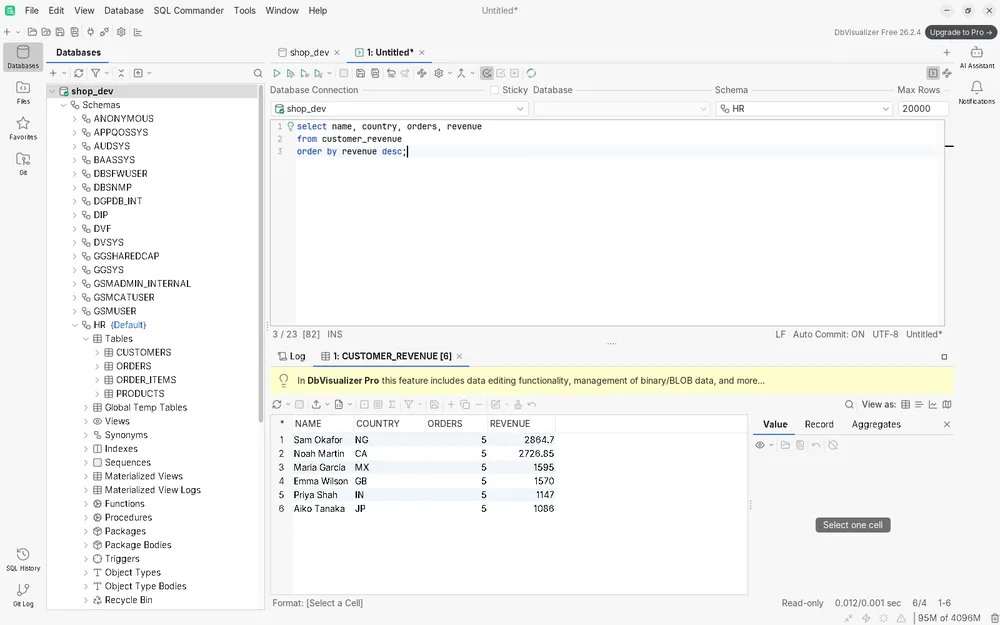This screenshot has width=1000, height=625.
Task: Click the Max Rows input field
Action: point(922,109)
